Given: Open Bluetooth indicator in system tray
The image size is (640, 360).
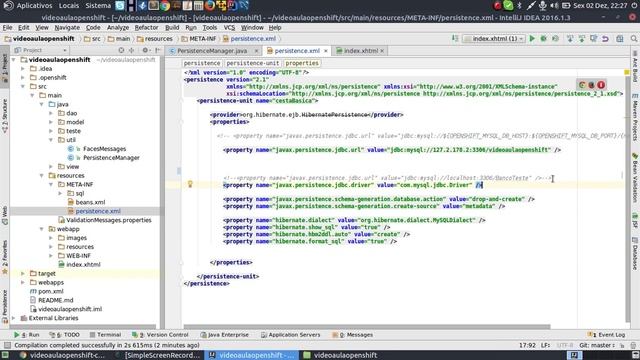Looking at the screenshot, I should [x=519, y=5].
